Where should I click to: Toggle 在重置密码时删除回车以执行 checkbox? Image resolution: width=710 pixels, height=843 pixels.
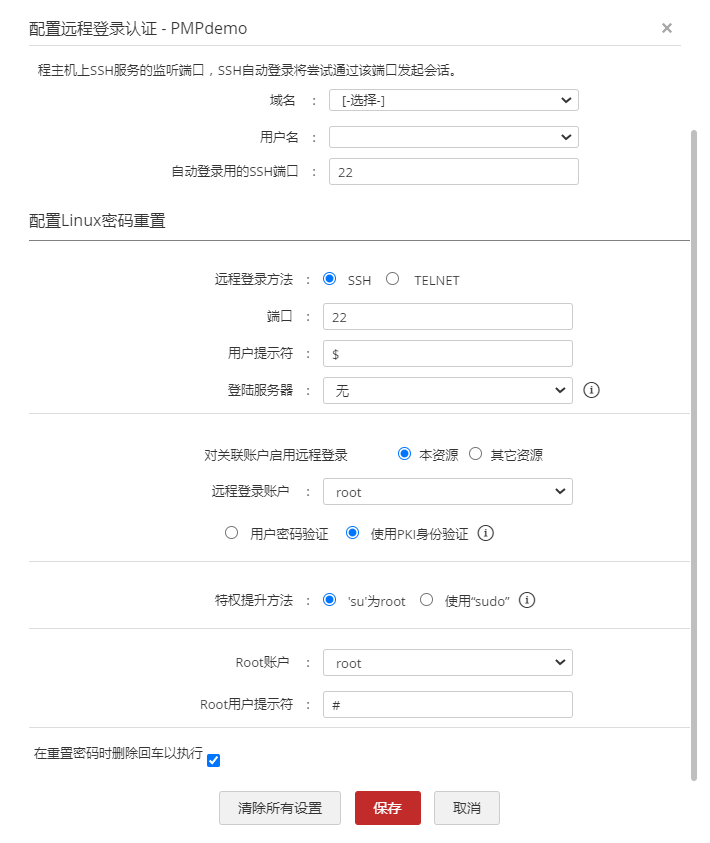(213, 761)
